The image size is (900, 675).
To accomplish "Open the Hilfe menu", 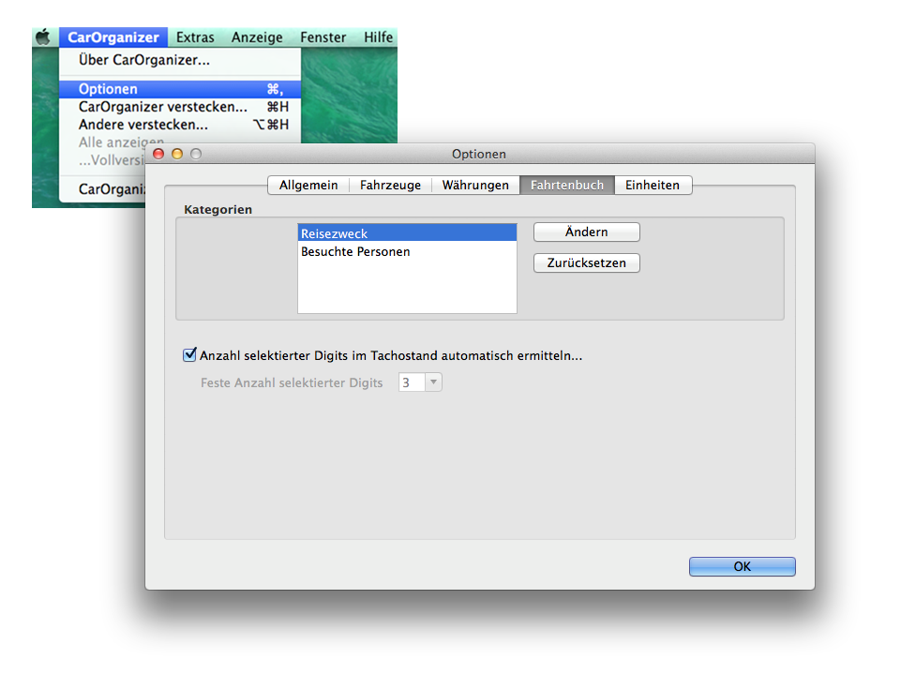I will 378,37.
